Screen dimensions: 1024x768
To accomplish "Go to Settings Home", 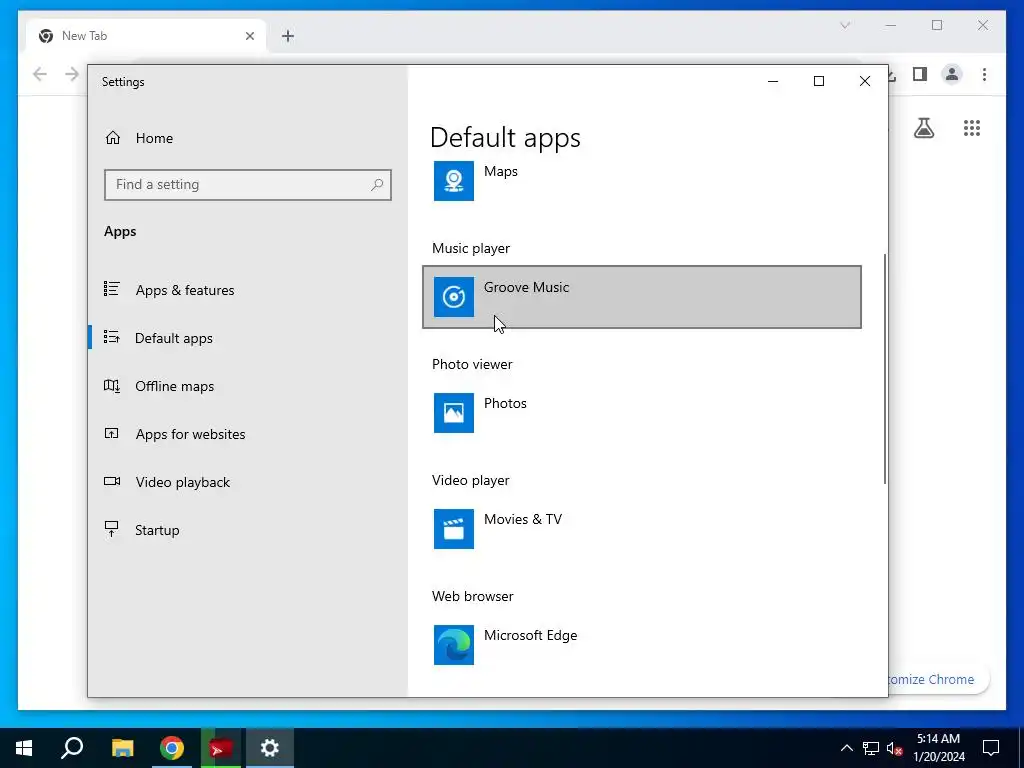I will tap(154, 138).
